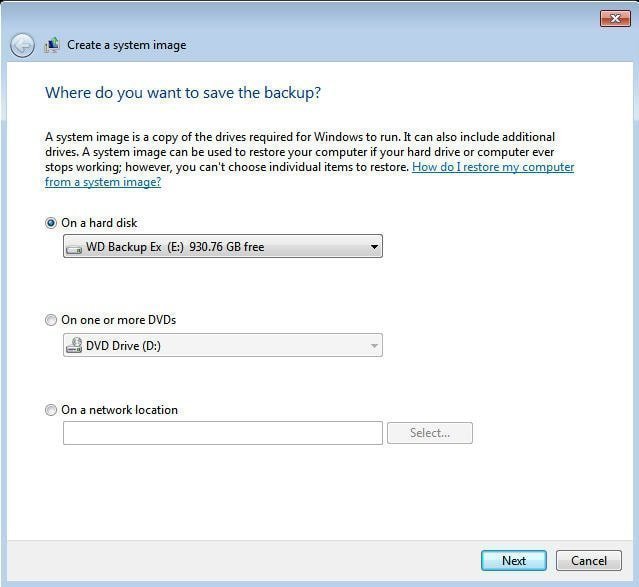Screen dimensions: 639x587
Task: Click the arrow on the DVD drive dropdown
Action: [x=374, y=346]
